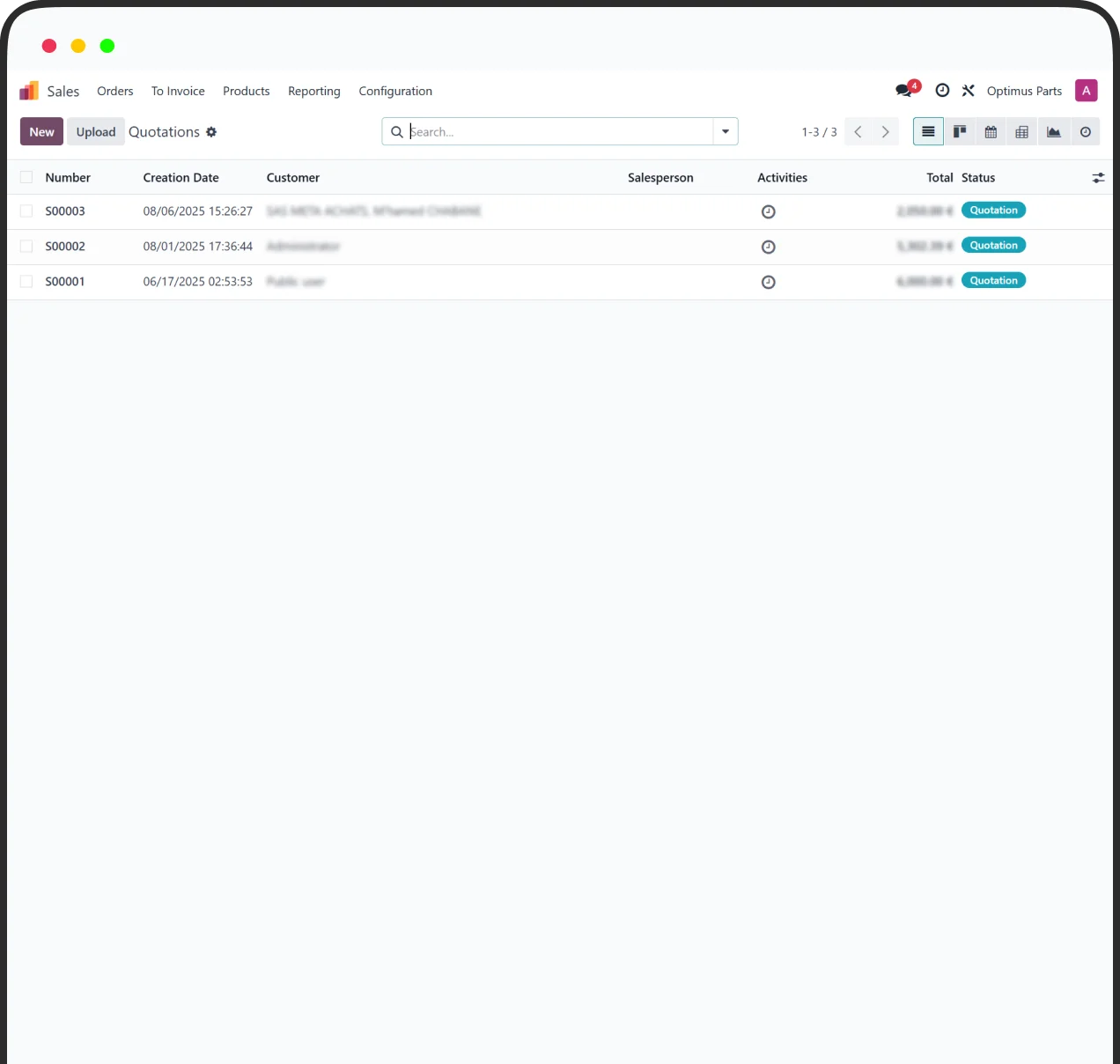Open the Graph view
1120x1064 pixels.
1053,132
